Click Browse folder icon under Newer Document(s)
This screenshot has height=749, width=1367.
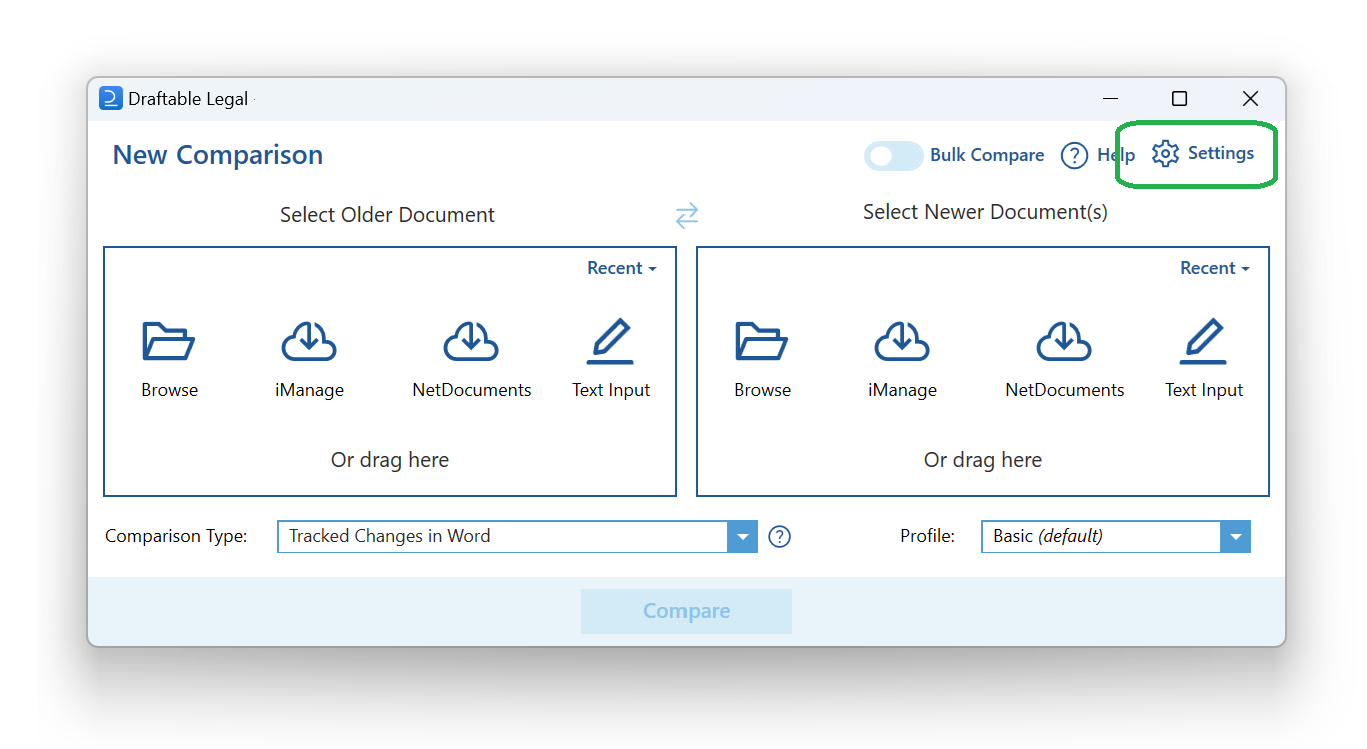pos(761,341)
